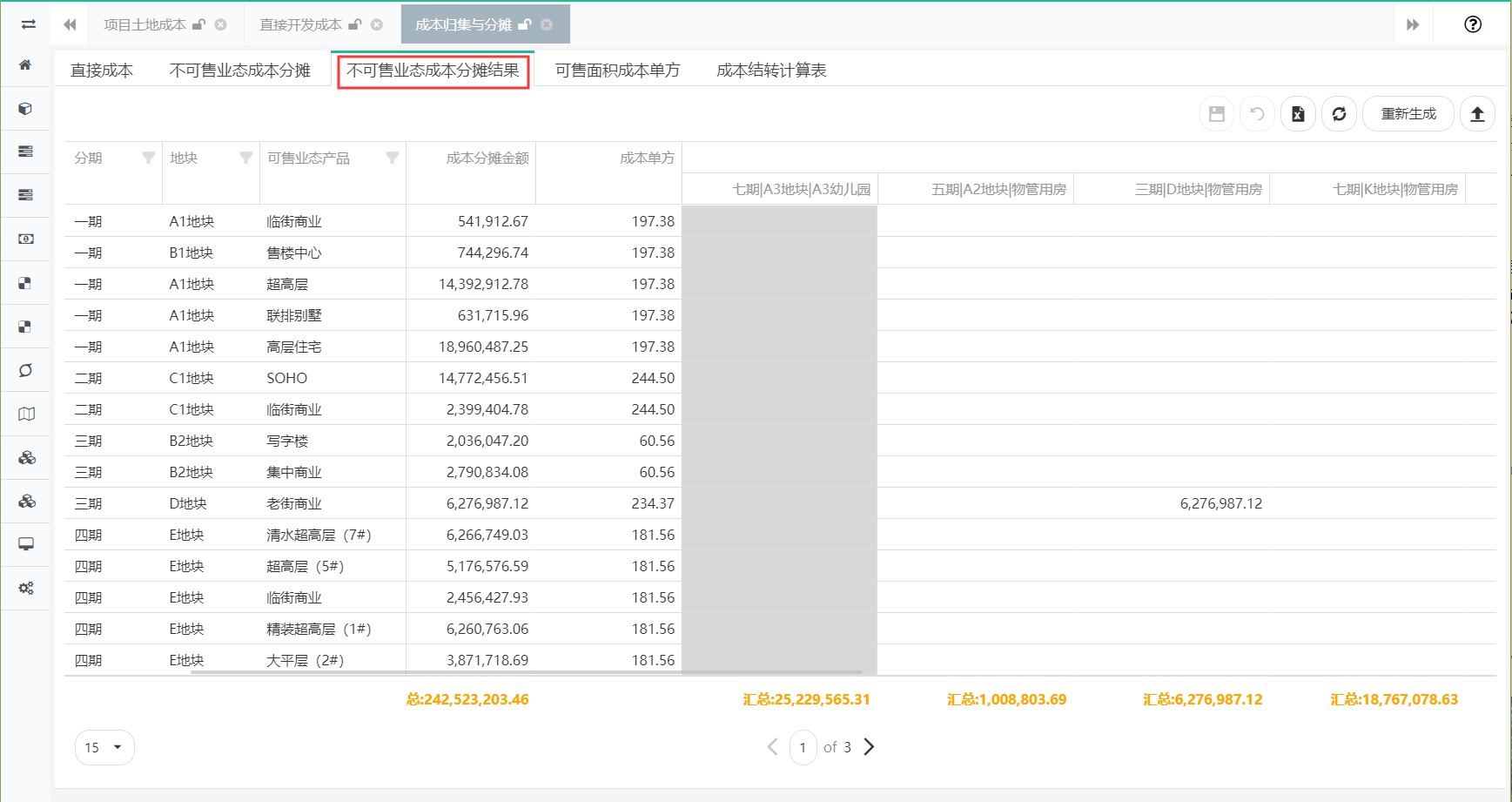Click the monitor icon in sidebar
Screen dimensions: 1512x802
pos(26,544)
